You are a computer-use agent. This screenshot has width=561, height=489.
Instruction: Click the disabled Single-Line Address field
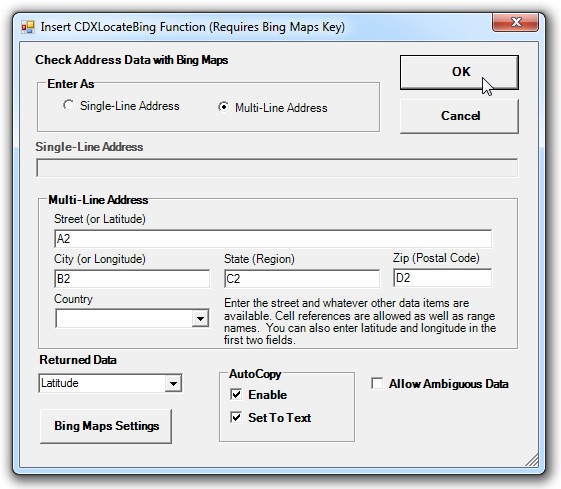(x=277, y=168)
